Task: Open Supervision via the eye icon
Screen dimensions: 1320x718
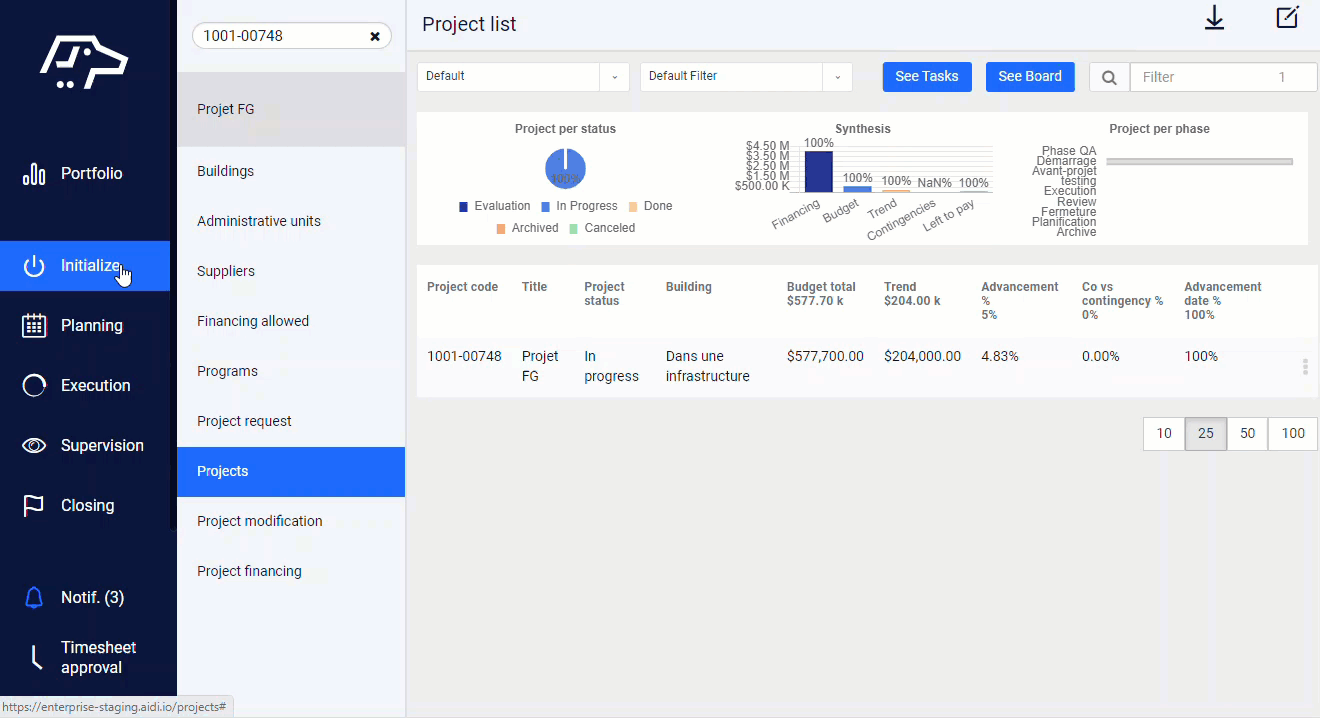Action: 33,445
